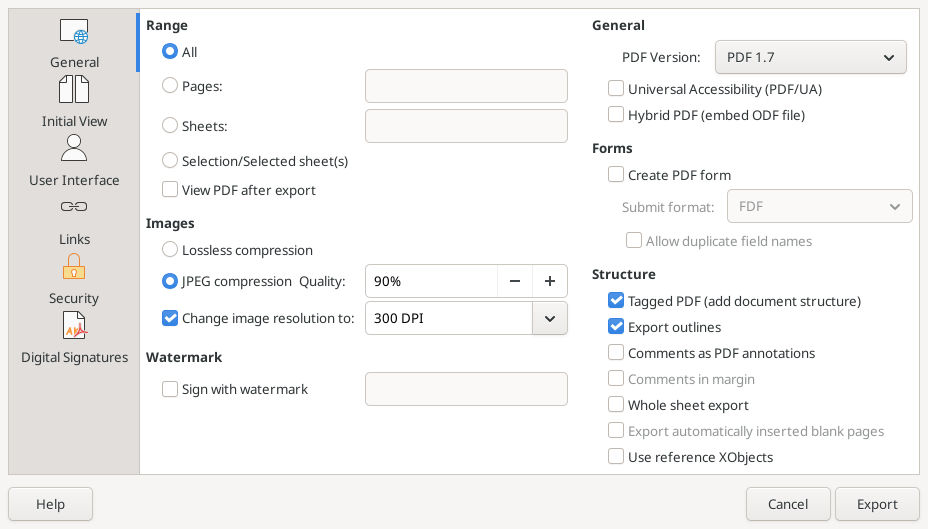
Task: Choose Lossless compression for images
Action: click(170, 250)
